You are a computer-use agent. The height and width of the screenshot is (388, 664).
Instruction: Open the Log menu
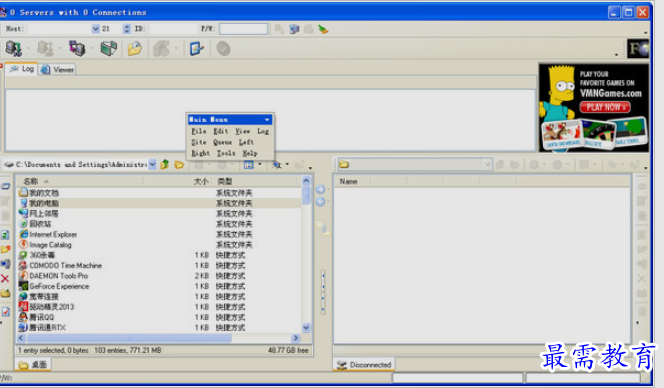pyautogui.click(x=263, y=131)
